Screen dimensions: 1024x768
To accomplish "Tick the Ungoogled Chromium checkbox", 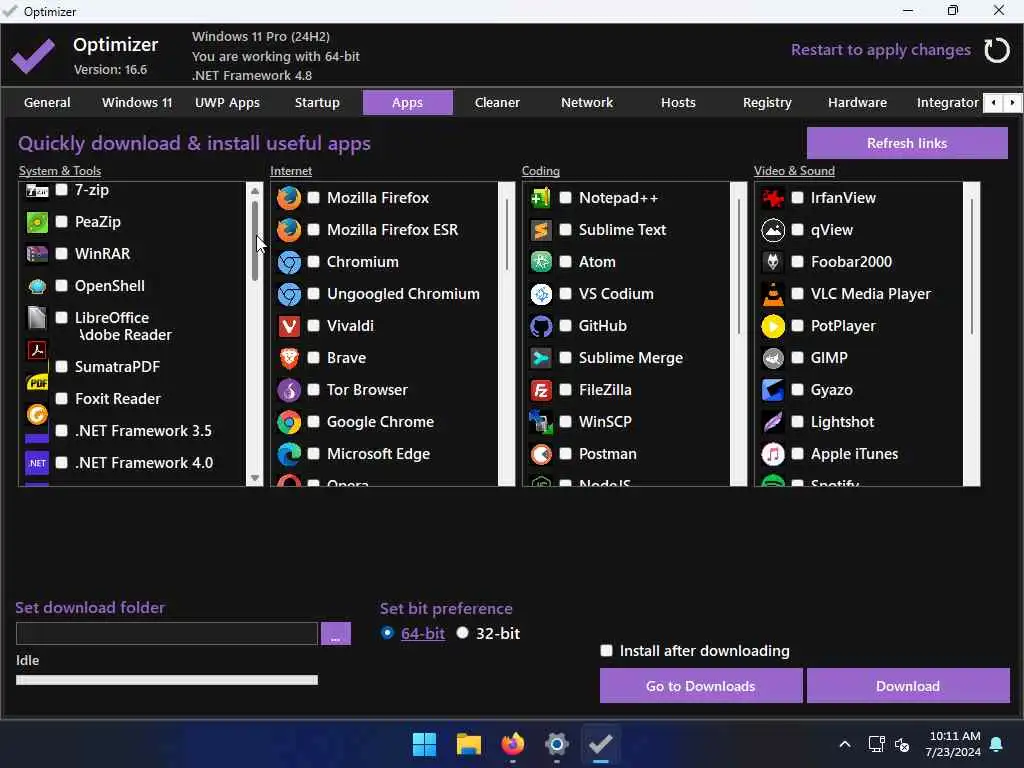I will coord(313,294).
